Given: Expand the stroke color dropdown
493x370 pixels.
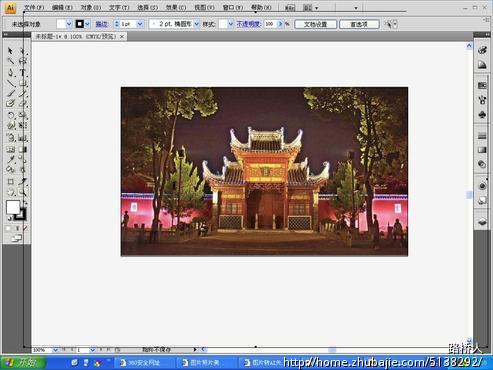Looking at the screenshot, I should pos(88,24).
